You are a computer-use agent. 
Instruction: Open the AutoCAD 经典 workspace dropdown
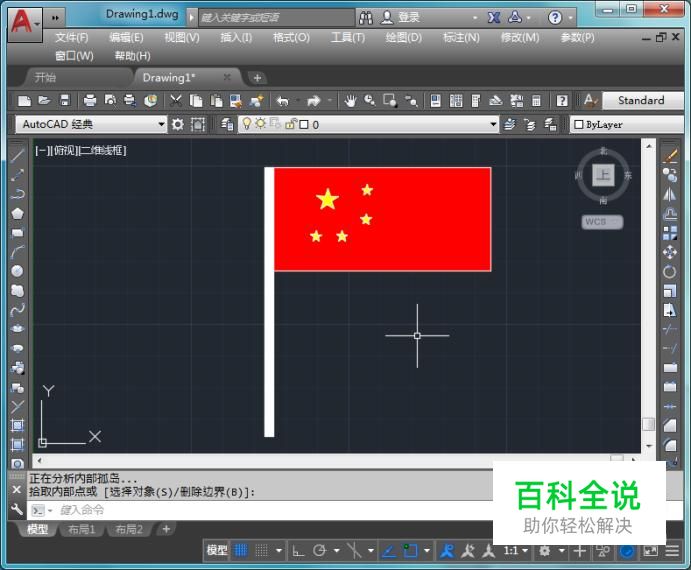[91, 125]
